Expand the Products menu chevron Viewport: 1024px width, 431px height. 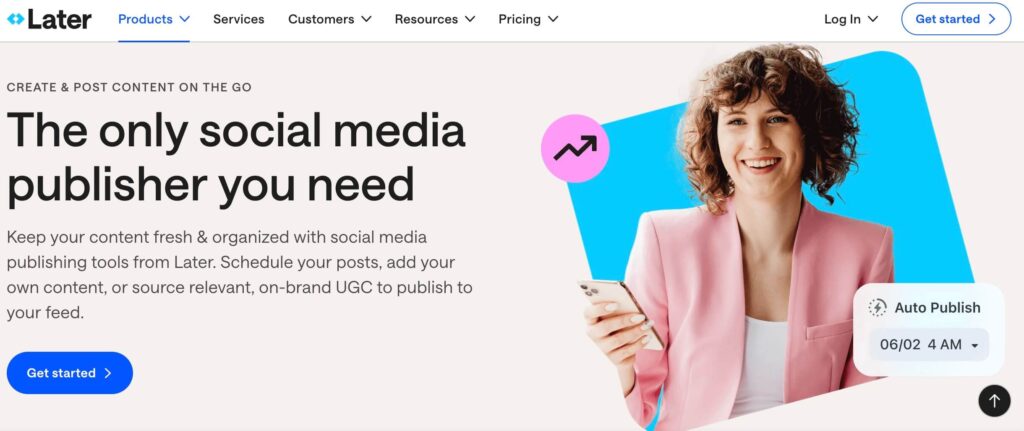pos(185,19)
